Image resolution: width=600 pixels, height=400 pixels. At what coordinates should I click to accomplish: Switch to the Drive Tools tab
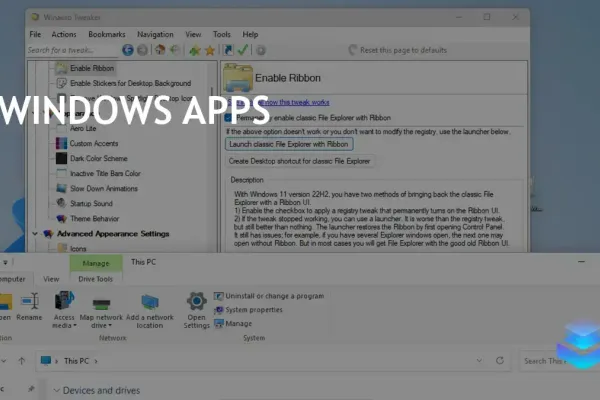tap(96, 279)
